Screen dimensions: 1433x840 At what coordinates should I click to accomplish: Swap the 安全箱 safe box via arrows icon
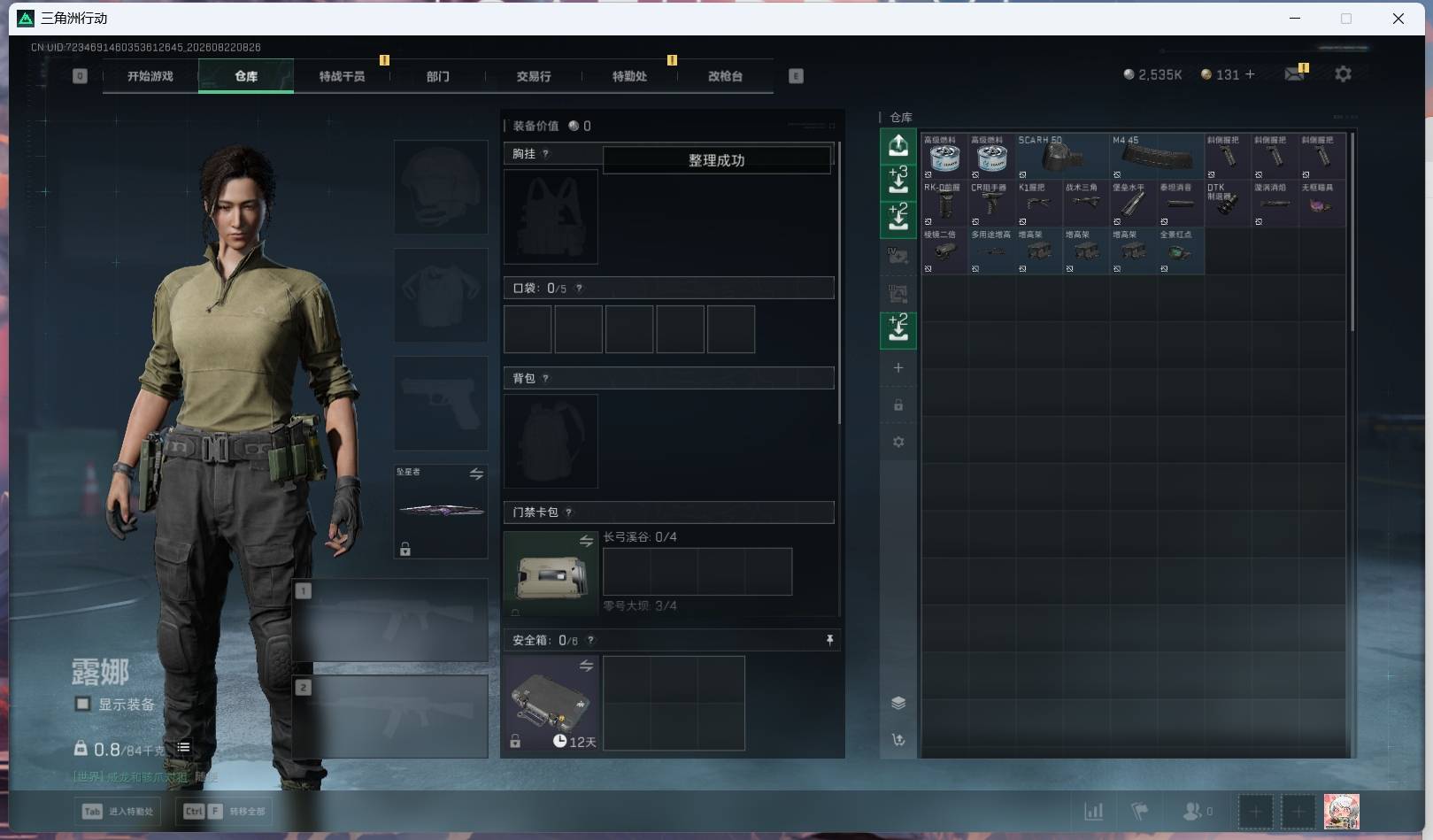(586, 666)
